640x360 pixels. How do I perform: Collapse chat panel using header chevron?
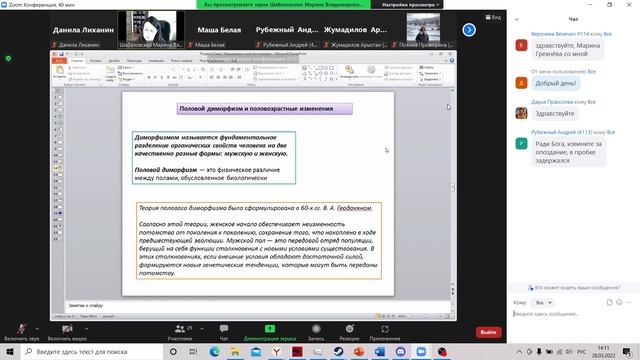517,19
